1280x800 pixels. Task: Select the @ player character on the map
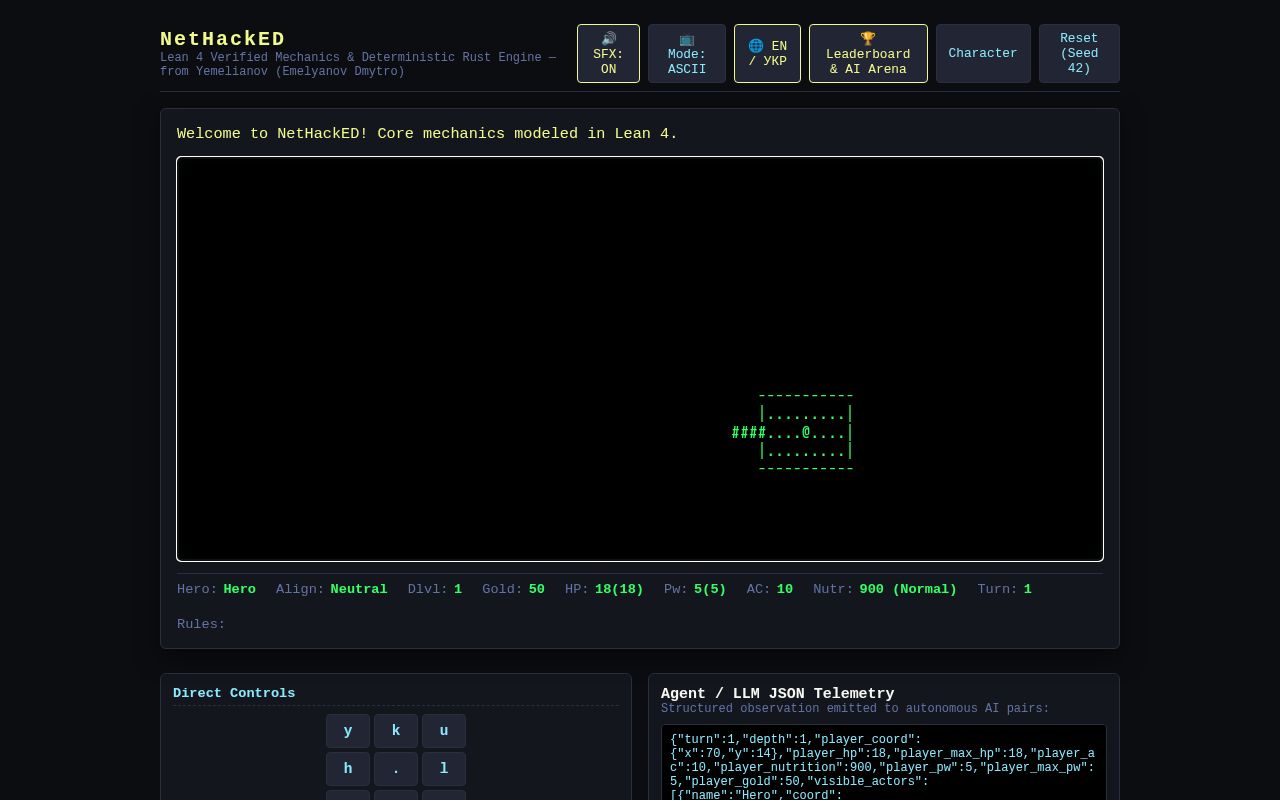pyautogui.click(x=806, y=433)
